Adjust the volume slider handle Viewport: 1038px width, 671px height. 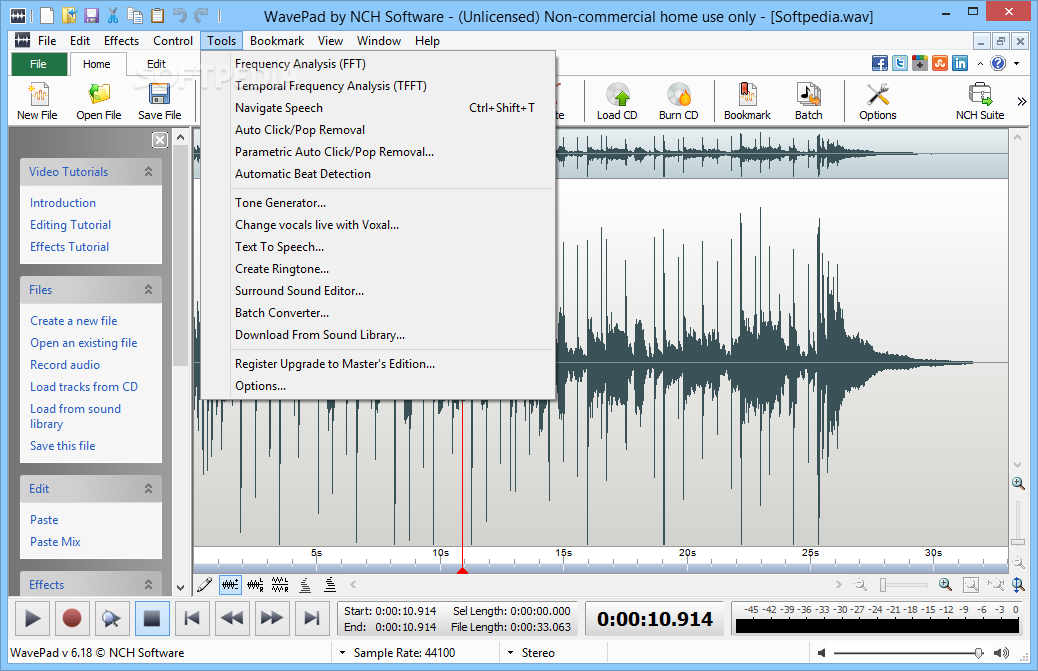coord(978,653)
